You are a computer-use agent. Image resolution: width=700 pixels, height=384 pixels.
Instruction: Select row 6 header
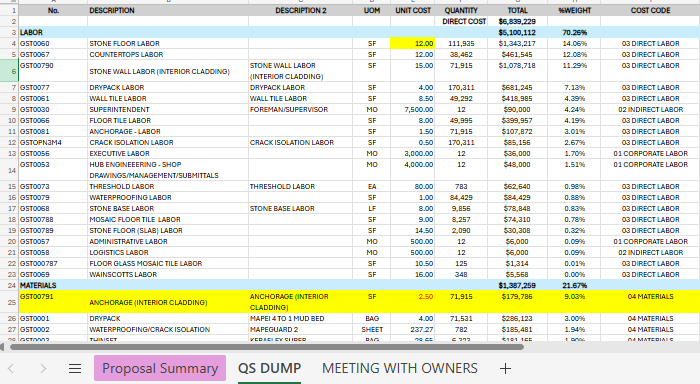[x=9, y=71]
